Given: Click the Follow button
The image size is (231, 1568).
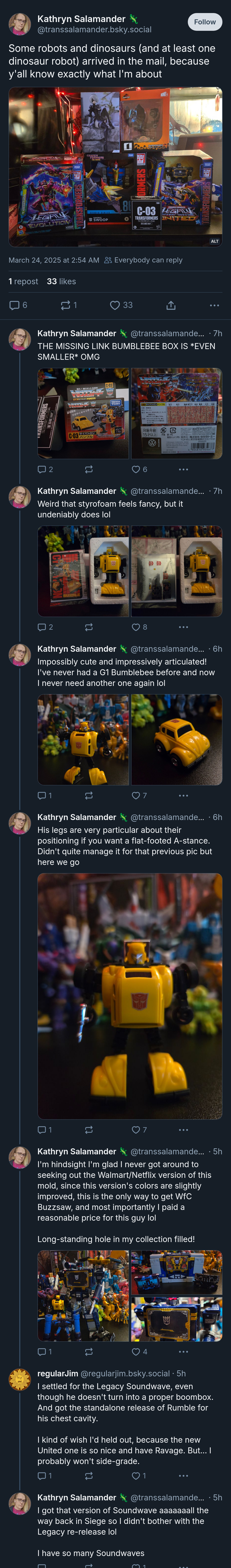Looking at the screenshot, I should [x=205, y=22].
